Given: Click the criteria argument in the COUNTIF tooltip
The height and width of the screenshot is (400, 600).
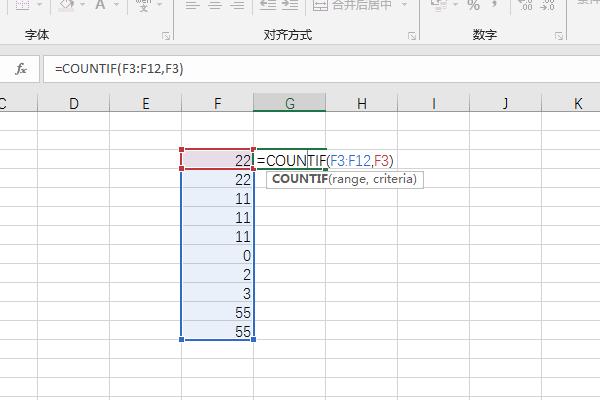Looking at the screenshot, I should [394, 179].
